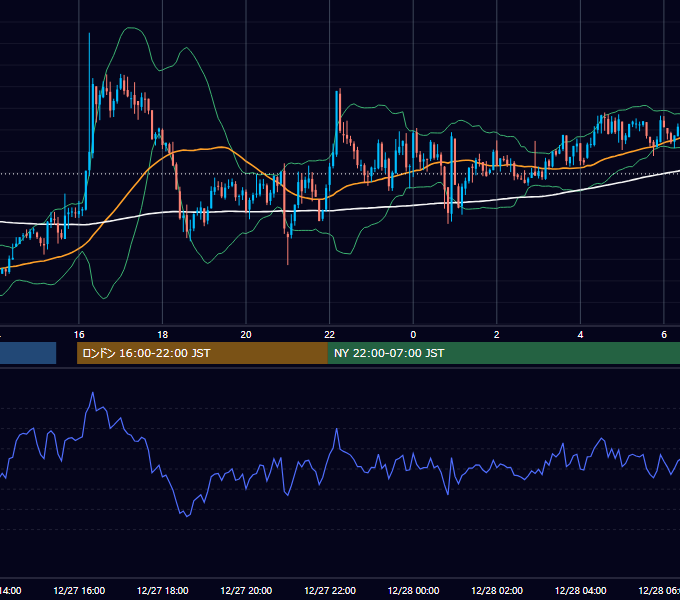The height and width of the screenshot is (600, 680).
Task: Click the "12/27 22:00" label on the lower axis
Action: 330,590
